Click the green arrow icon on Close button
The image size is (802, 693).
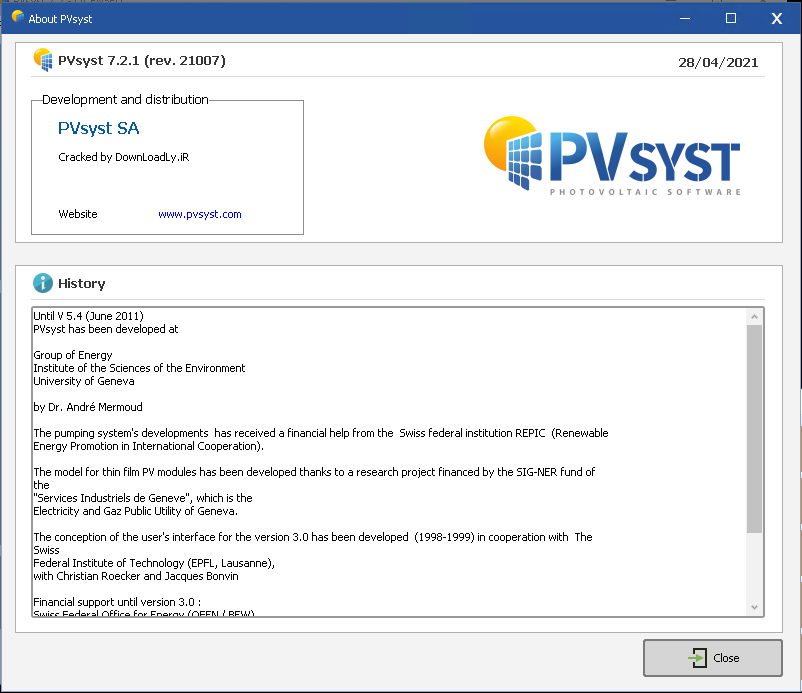coord(698,658)
